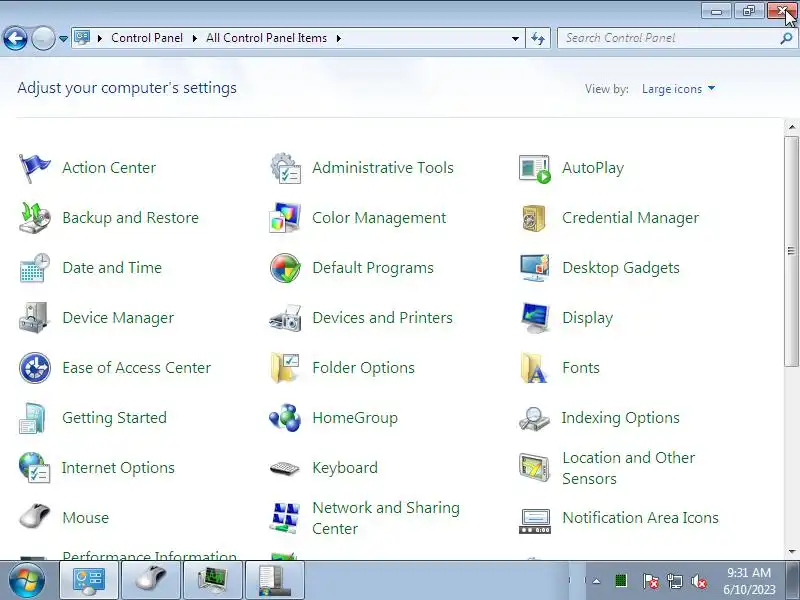Open the Desktop Gadgets icon
The image size is (800, 600).
535,268
